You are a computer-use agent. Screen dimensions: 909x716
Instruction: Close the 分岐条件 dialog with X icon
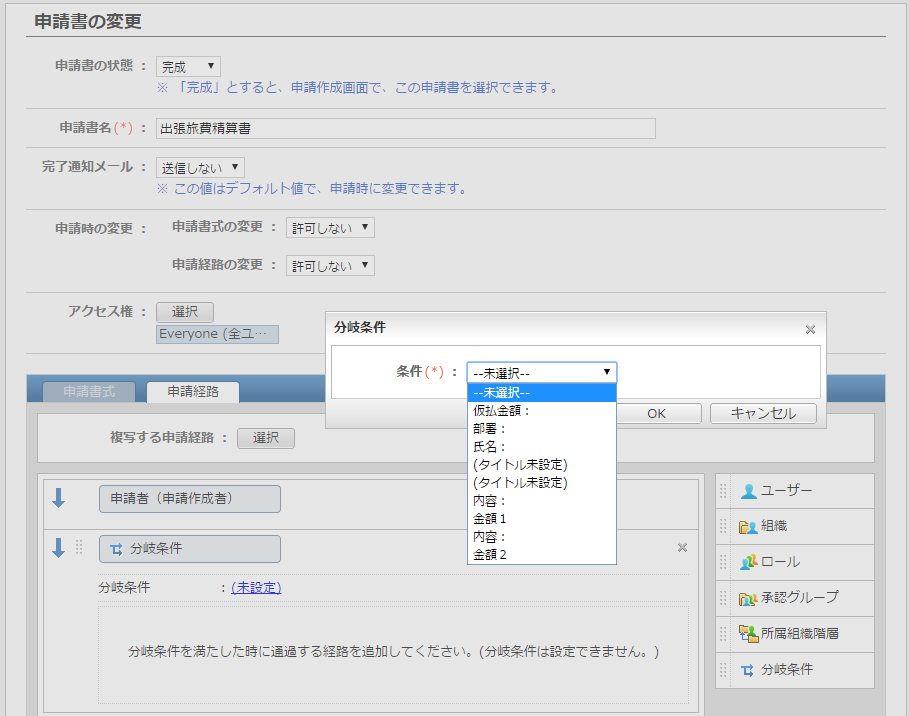coord(810,329)
